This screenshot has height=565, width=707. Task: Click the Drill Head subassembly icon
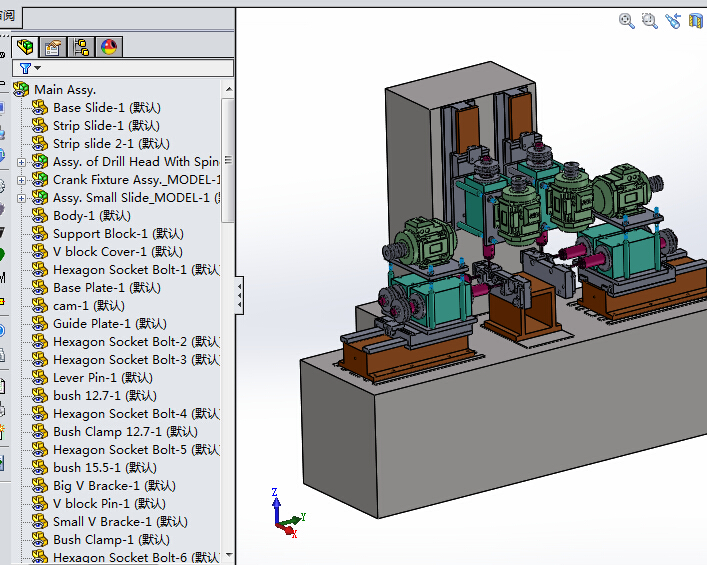click(40, 162)
